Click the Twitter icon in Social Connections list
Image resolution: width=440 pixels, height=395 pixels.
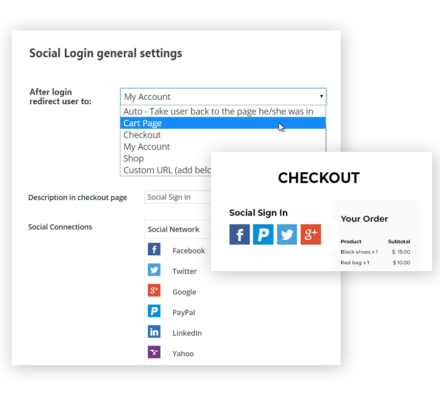[x=154, y=270]
